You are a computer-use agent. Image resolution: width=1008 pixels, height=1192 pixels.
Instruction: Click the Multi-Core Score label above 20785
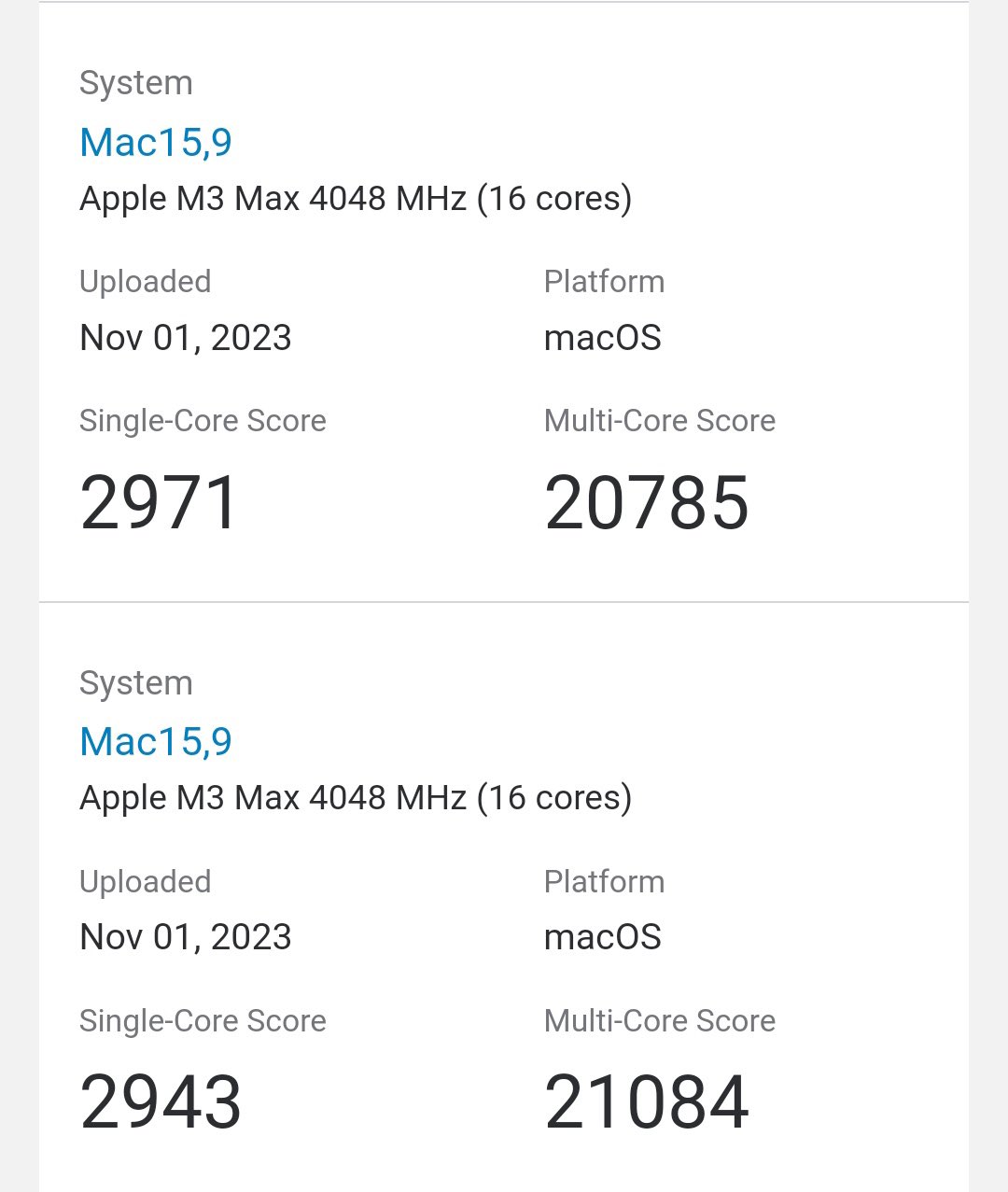tap(659, 421)
